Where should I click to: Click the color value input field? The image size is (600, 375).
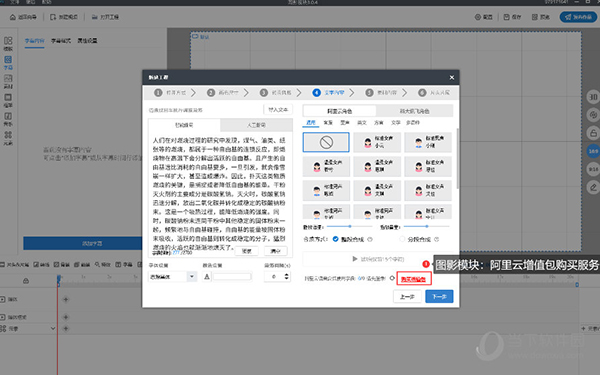[x=232, y=276]
